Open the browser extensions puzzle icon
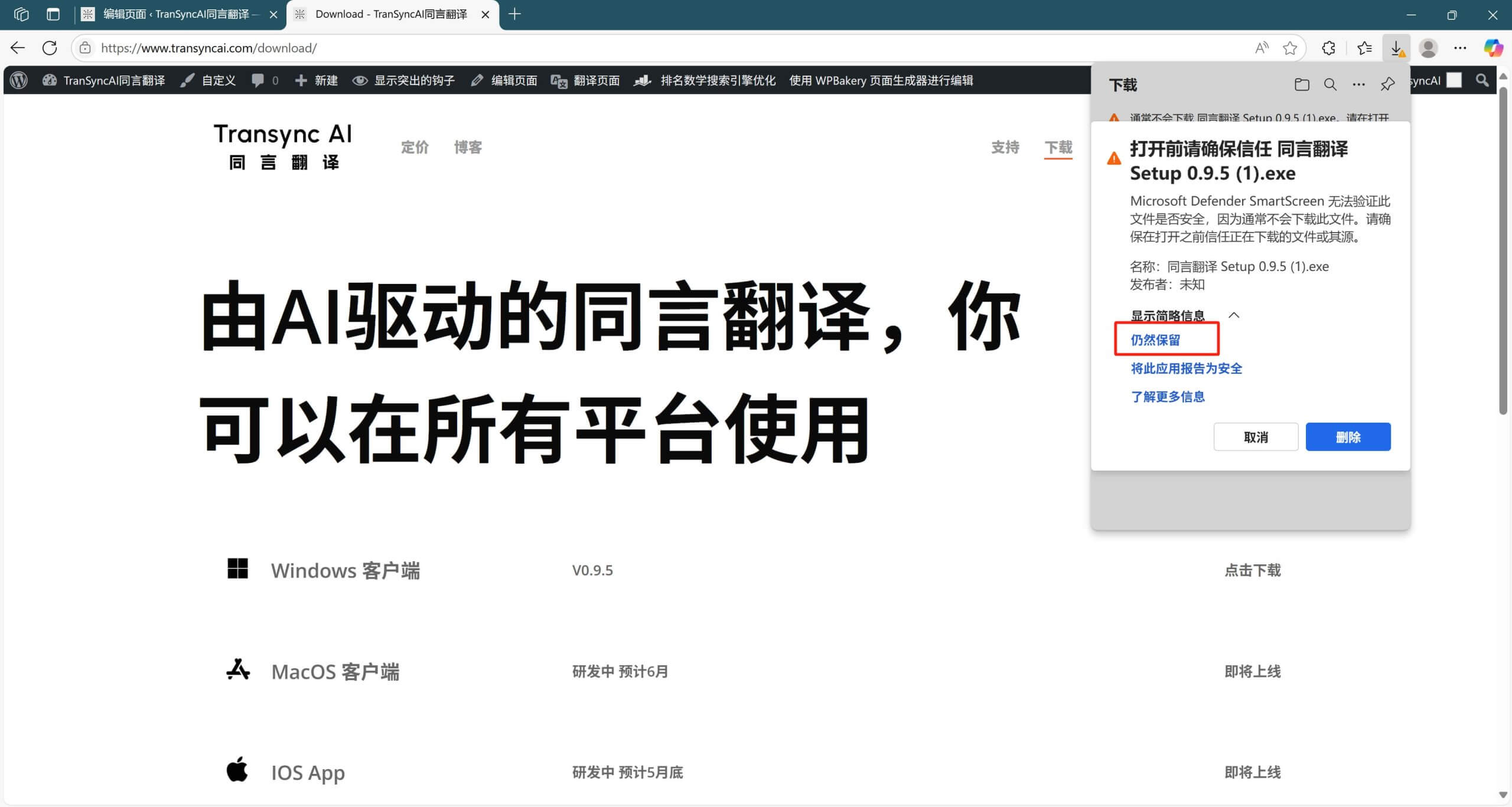This screenshot has height=807, width=1512. tap(1328, 48)
